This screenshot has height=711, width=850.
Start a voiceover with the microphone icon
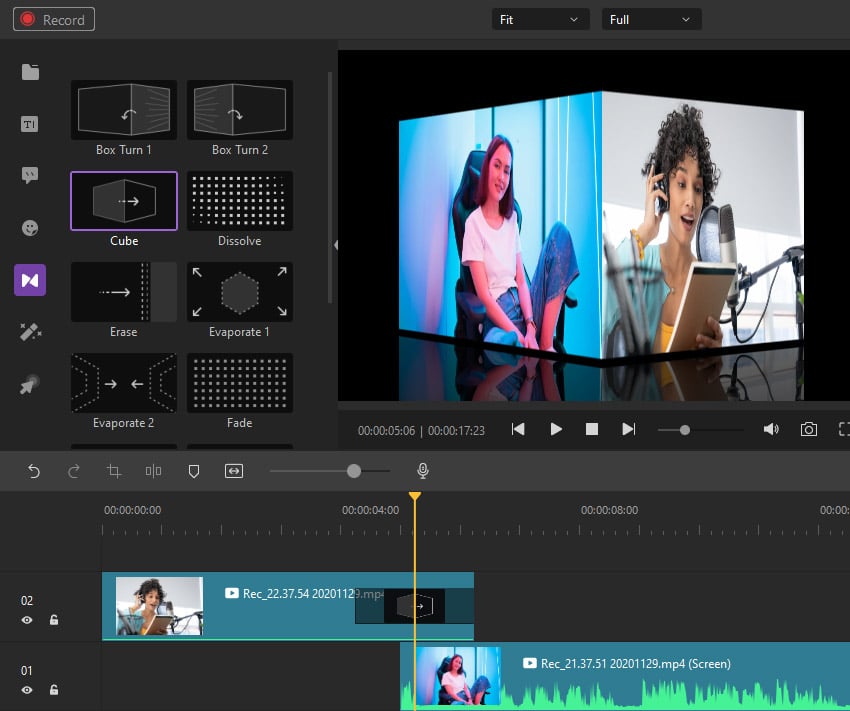coord(422,470)
